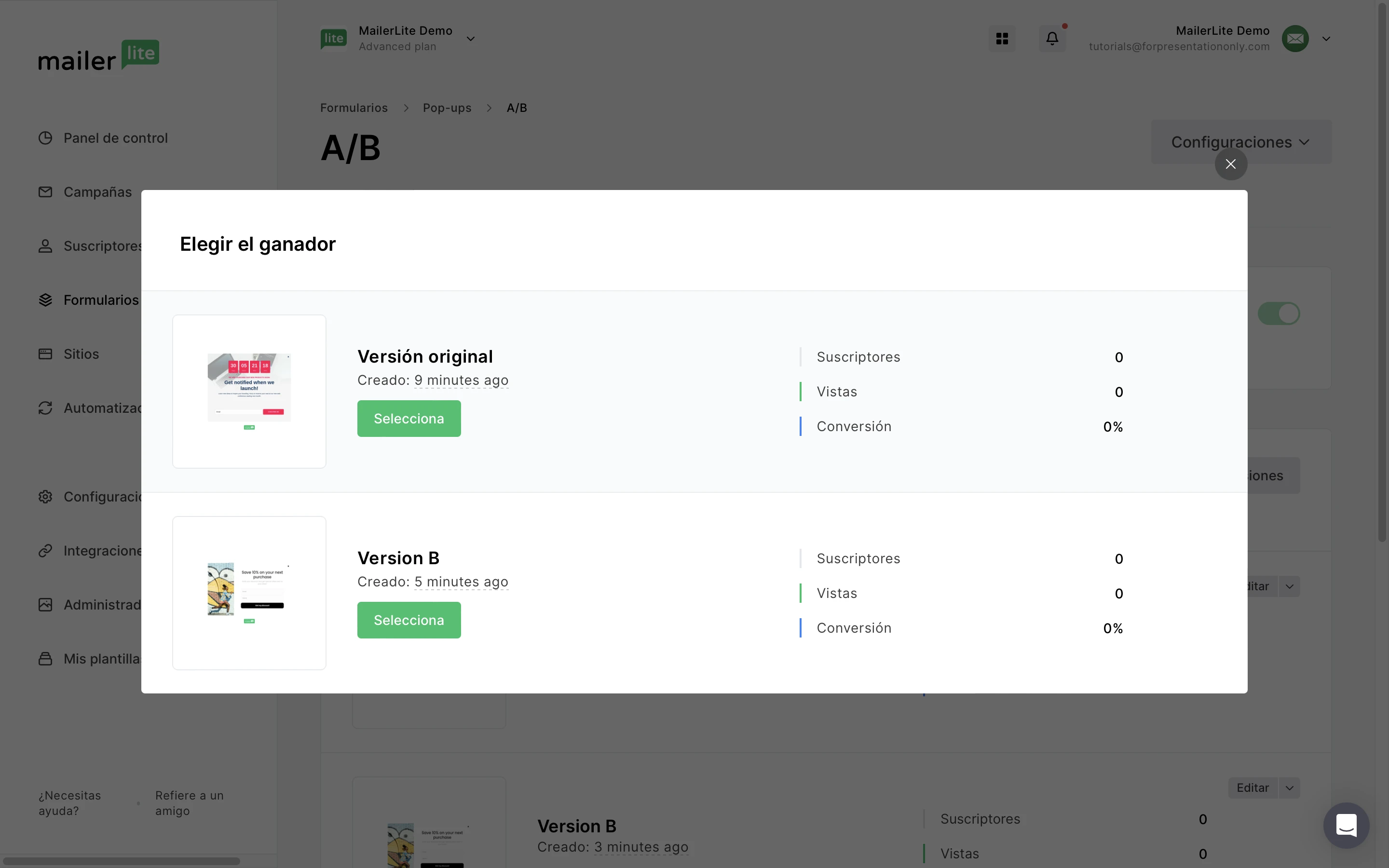This screenshot has width=1389, height=868.
Task: Toggle the green A/B test switch
Action: tap(1278, 313)
